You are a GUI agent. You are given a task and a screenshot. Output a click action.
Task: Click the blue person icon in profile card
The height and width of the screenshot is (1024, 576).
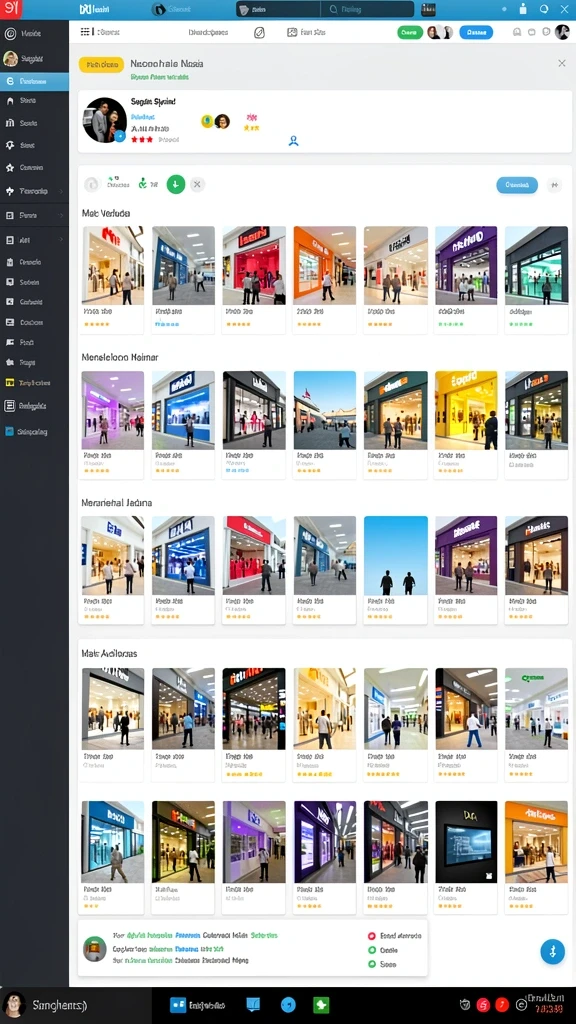coord(294,140)
